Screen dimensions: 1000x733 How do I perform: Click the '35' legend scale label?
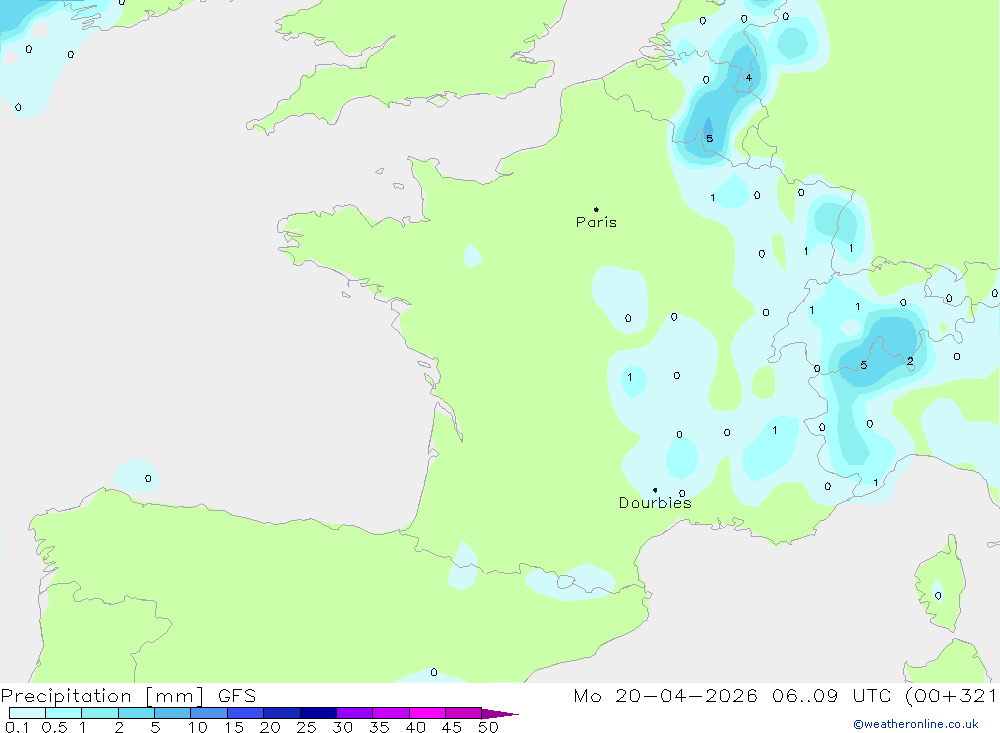pyautogui.click(x=379, y=727)
